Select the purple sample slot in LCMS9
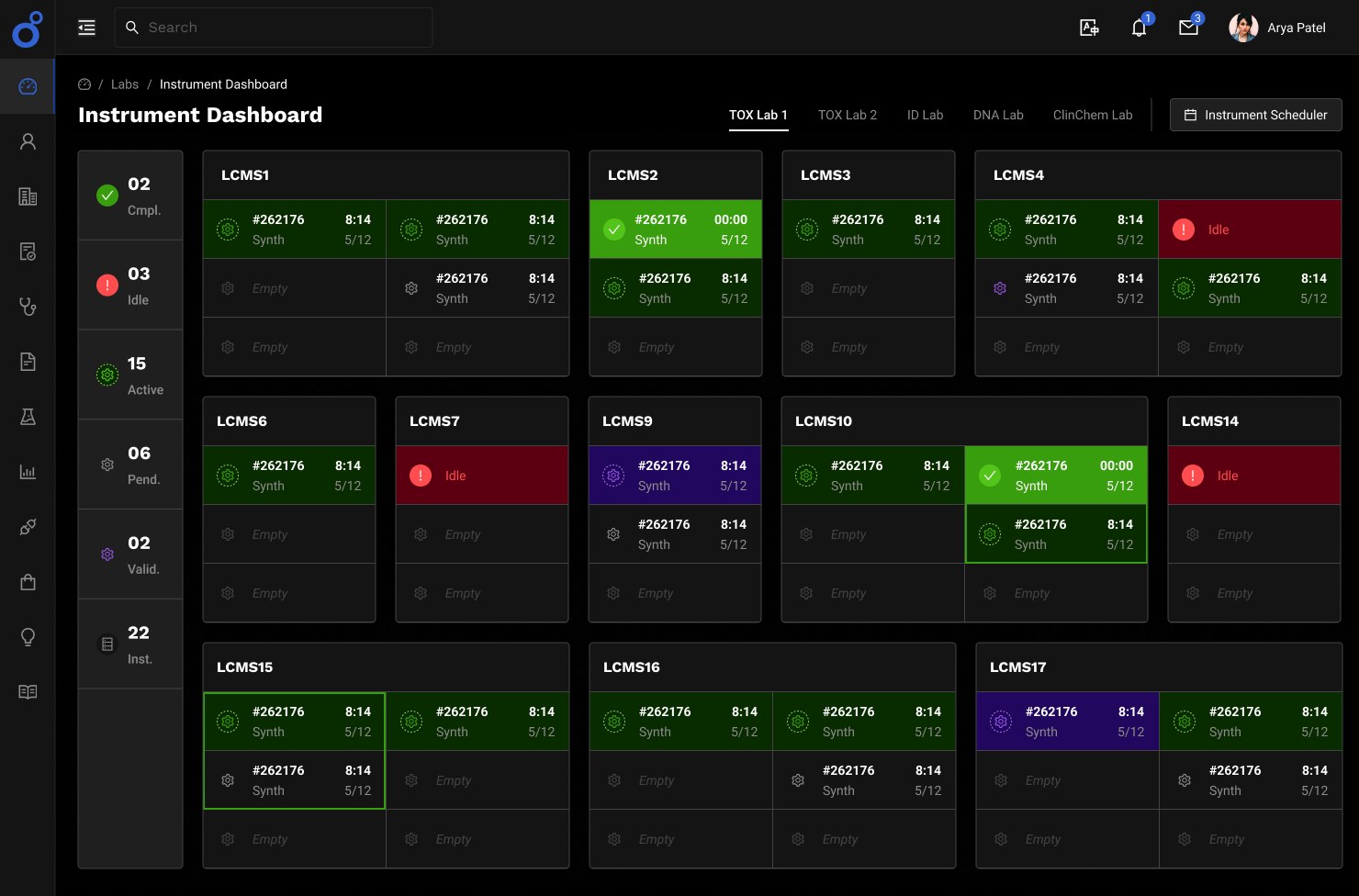Viewport: 1359px width, 896px height. [675, 476]
